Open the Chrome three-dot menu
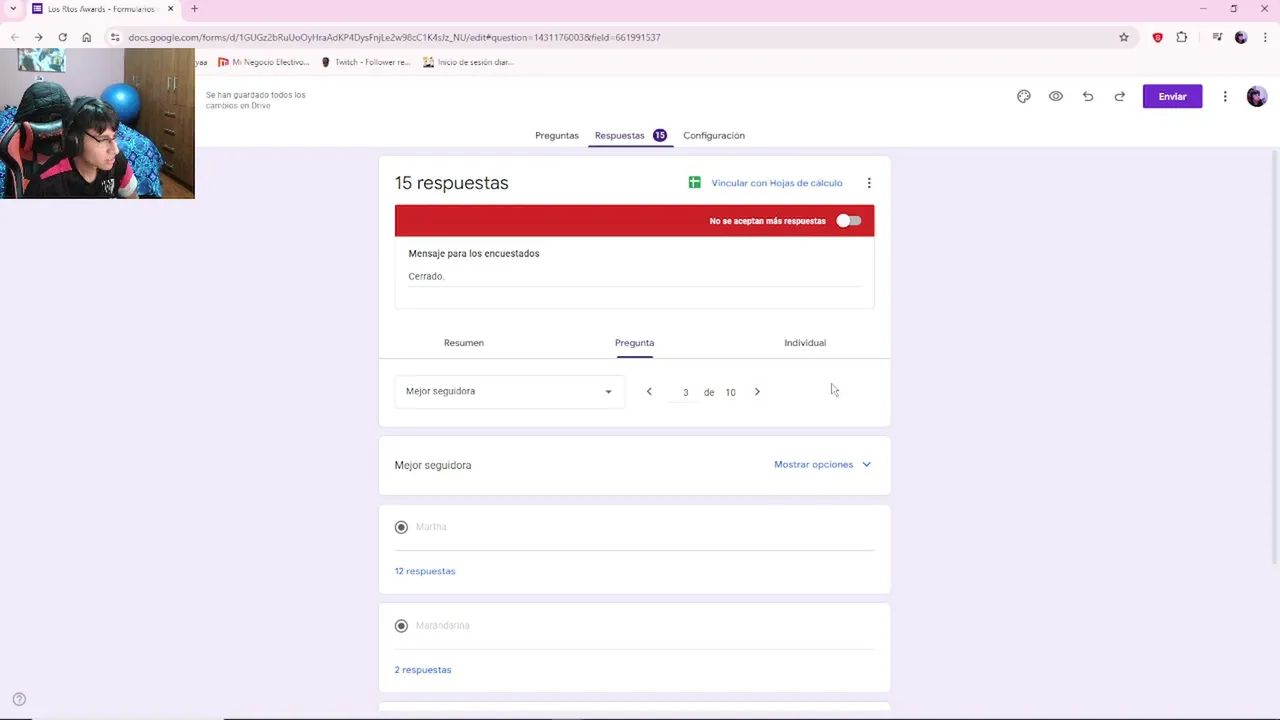This screenshot has width=1280, height=720. pyautogui.click(x=1264, y=37)
